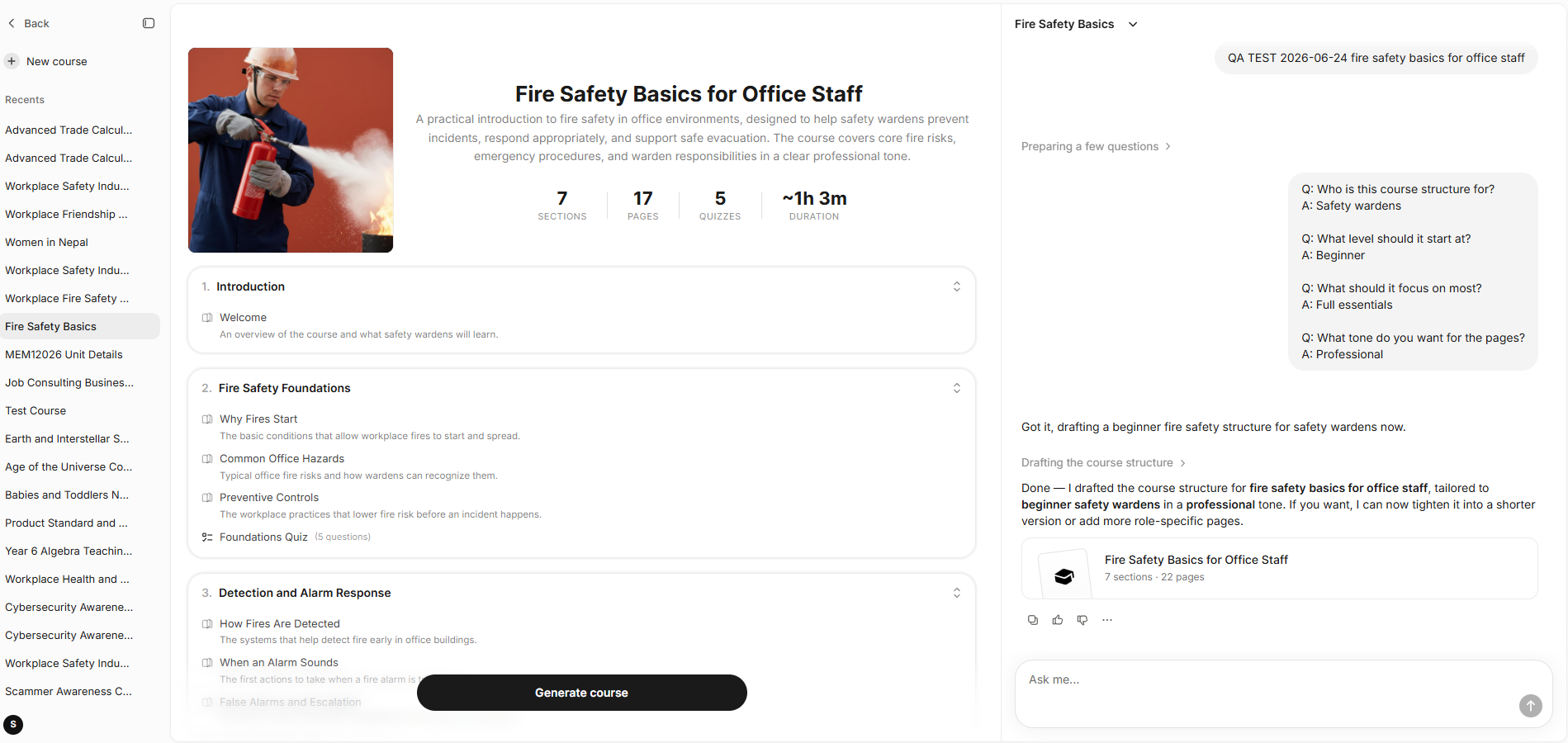1568x743 pixels.
Task: Click the Generate course button
Action: [x=581, y=693]
